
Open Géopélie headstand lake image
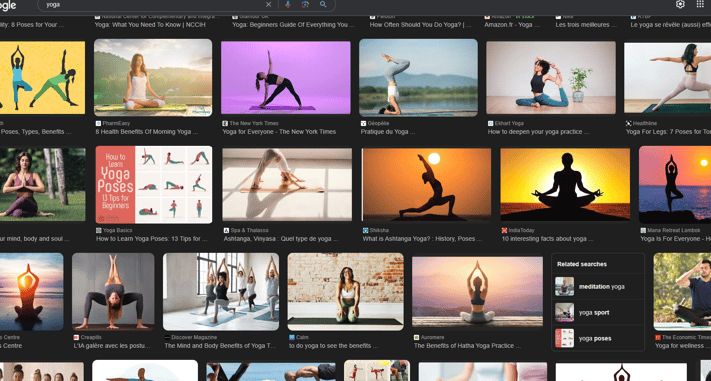click(x=418, y=78)
